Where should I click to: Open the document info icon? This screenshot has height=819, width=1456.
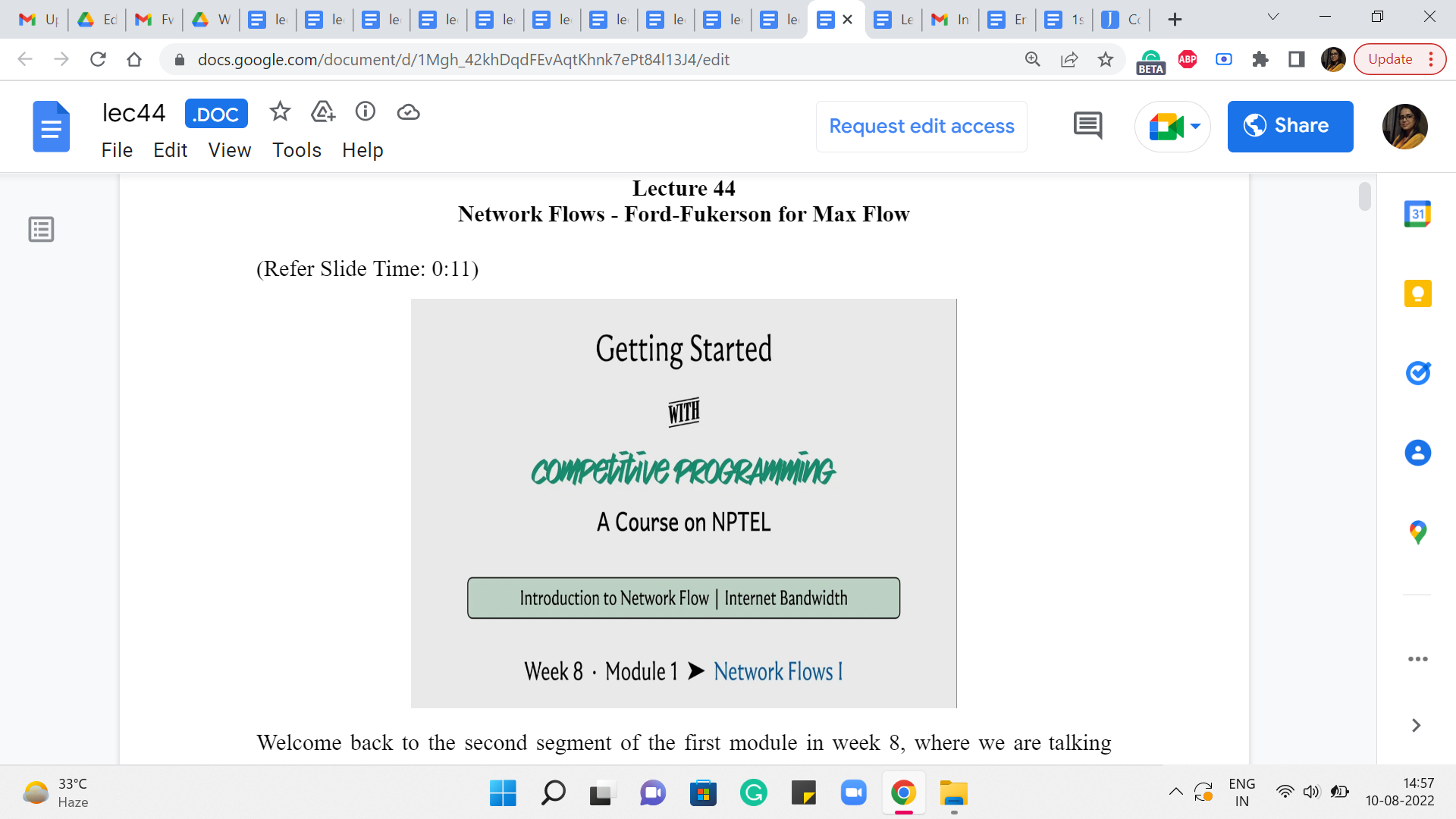click(366, 112)
